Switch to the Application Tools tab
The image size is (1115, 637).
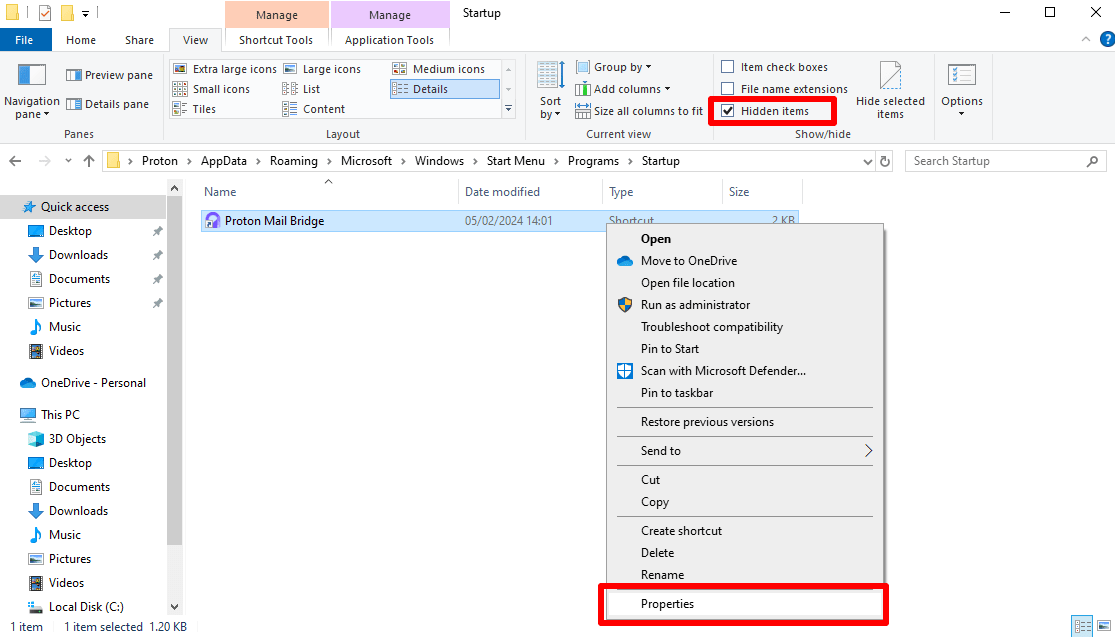click(x=389, y=40)
